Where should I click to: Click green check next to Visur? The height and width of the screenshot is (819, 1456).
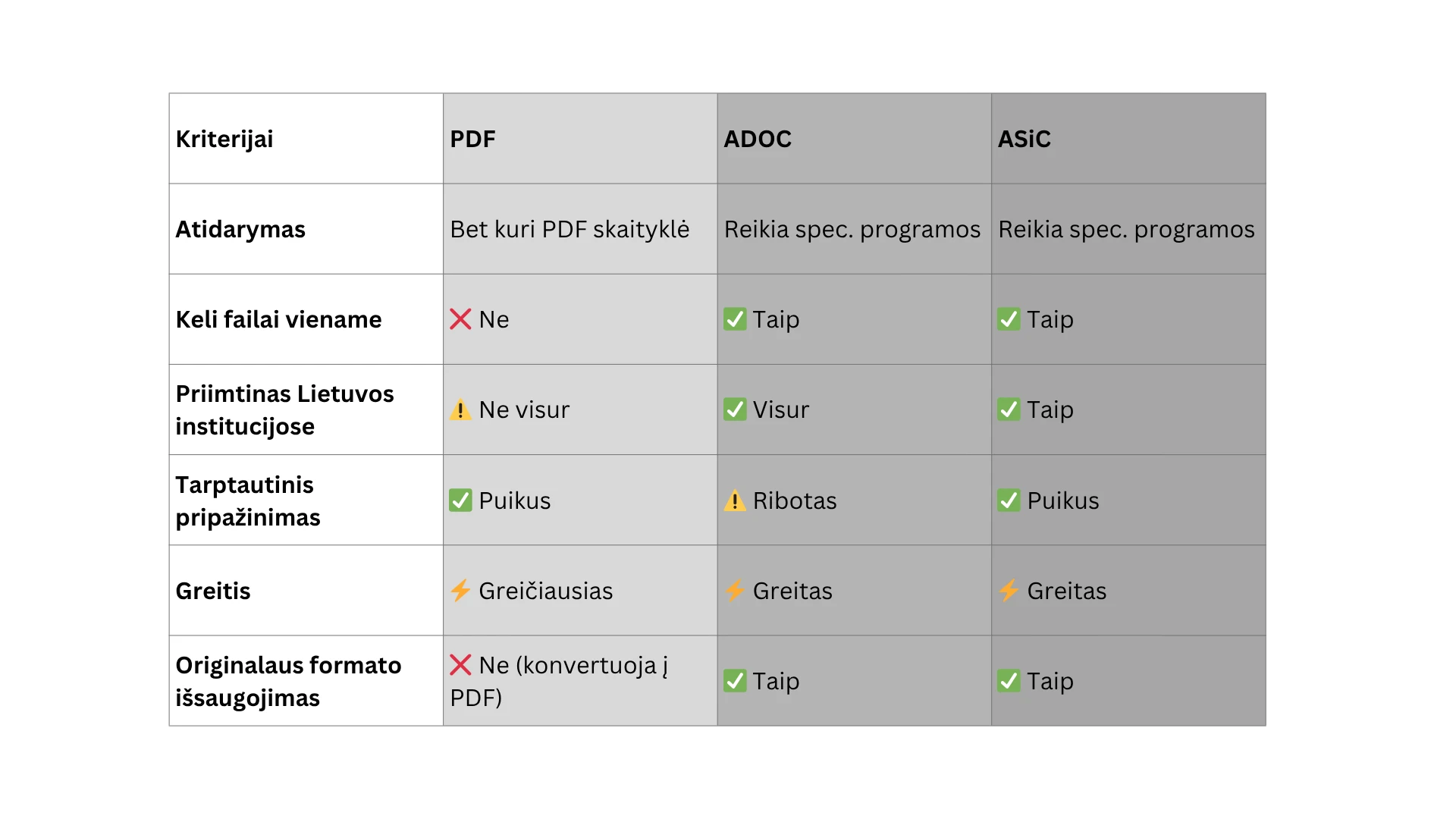pyautogui.click(x=734, y=409)
